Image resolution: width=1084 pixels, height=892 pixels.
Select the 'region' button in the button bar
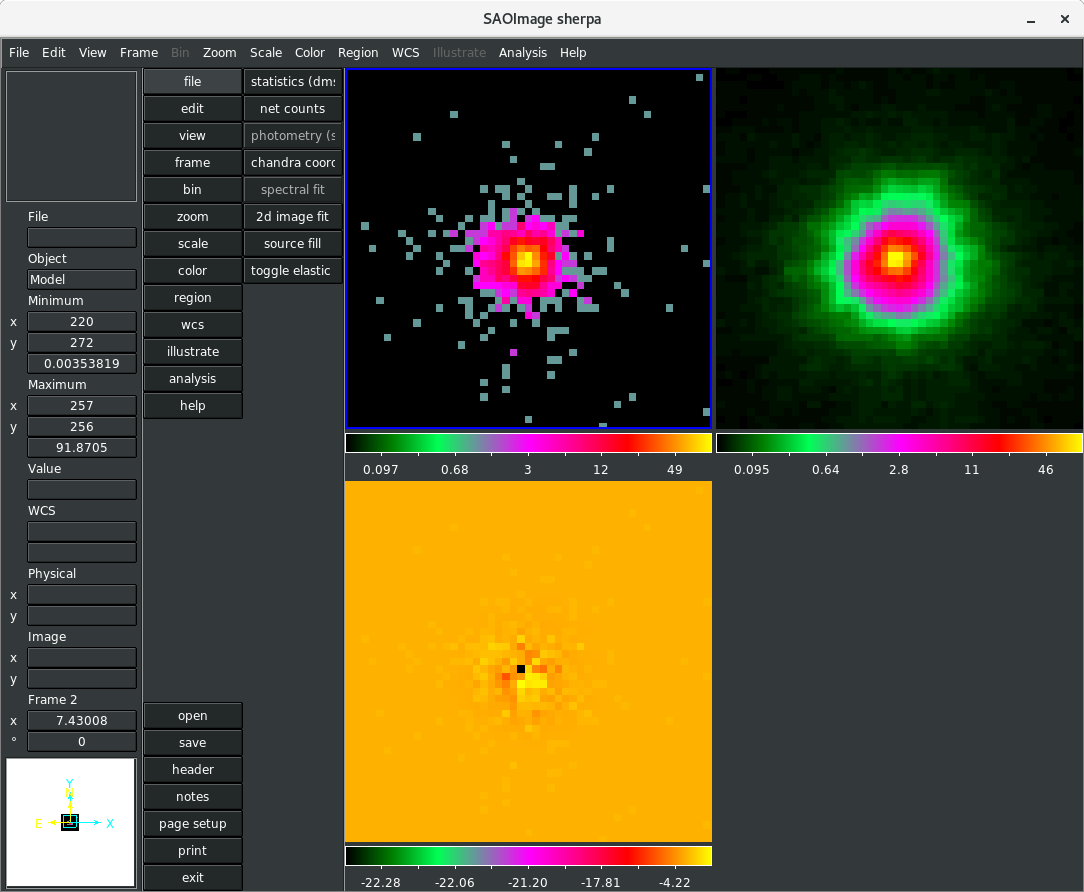(x=193, y=298)
